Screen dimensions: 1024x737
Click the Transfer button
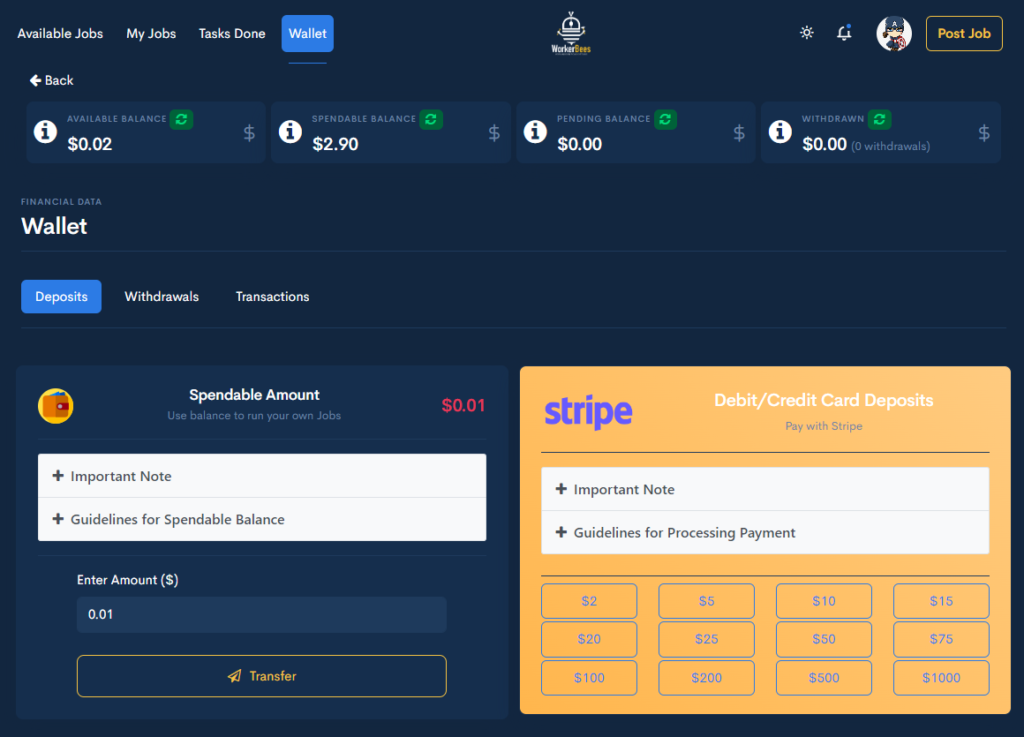261,676
